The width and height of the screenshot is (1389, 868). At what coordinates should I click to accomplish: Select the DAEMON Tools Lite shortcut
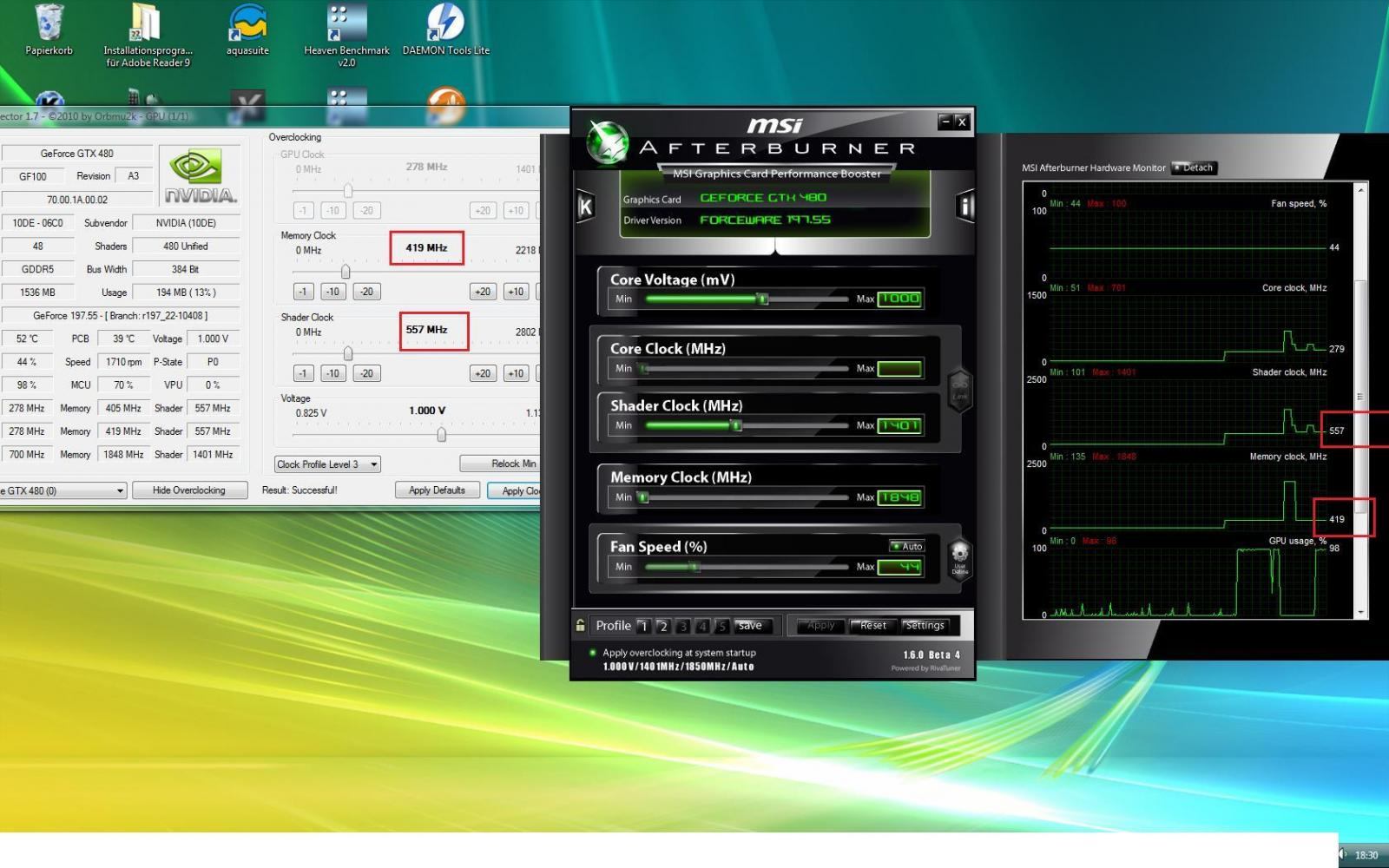coord(446,30)
